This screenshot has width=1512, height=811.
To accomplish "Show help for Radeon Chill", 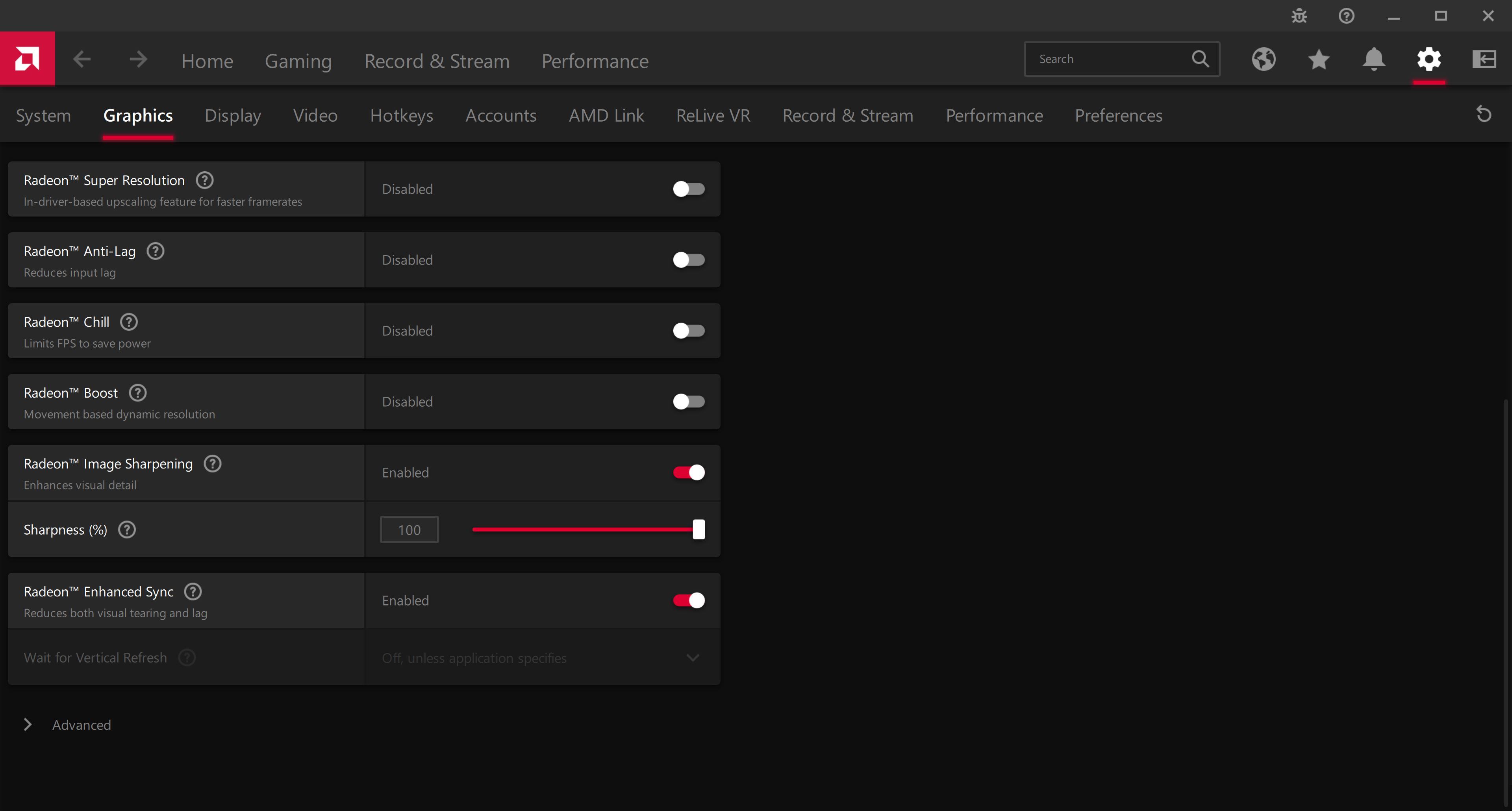I will point(129,322).
